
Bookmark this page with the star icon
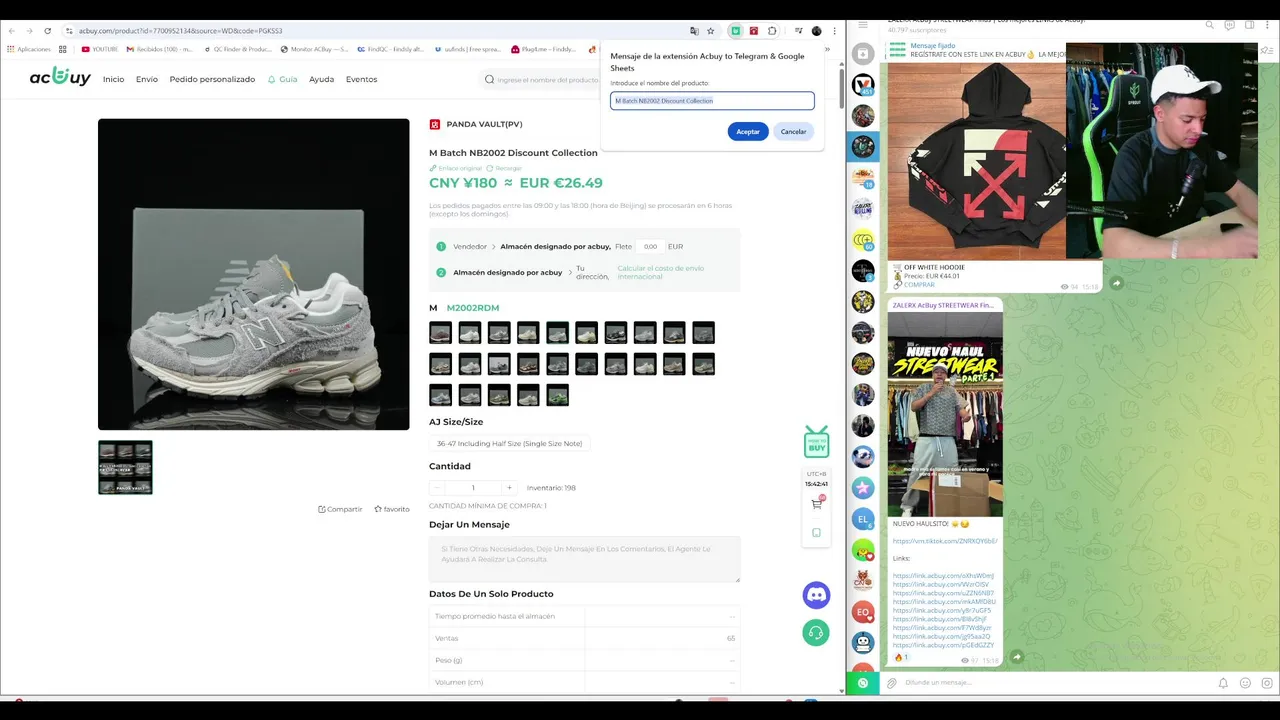click(711, 31)
